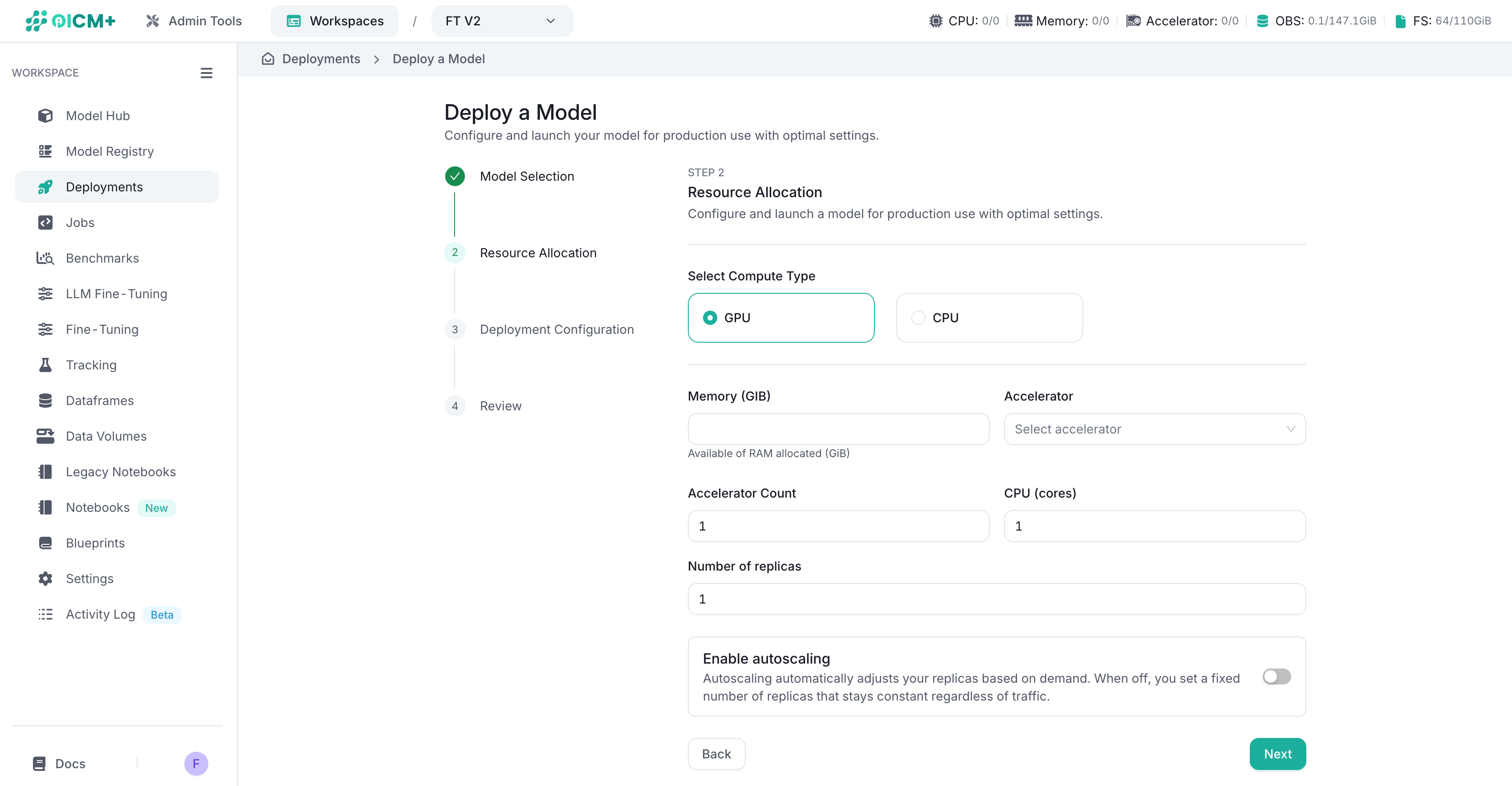
Task: Click the Blueprints icon
Action: pos(45,543)
